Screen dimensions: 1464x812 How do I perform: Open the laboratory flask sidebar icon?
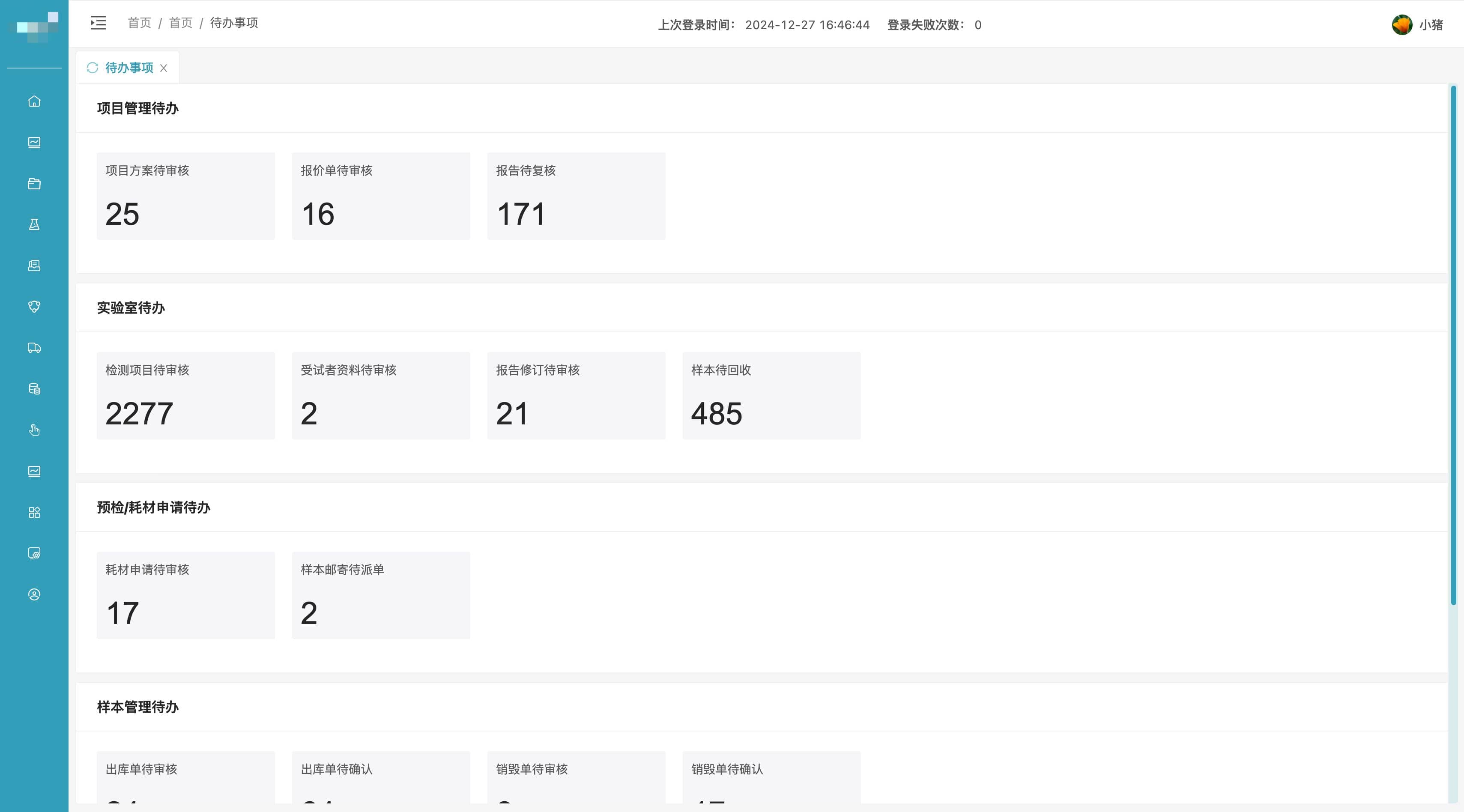click(34, 224)
